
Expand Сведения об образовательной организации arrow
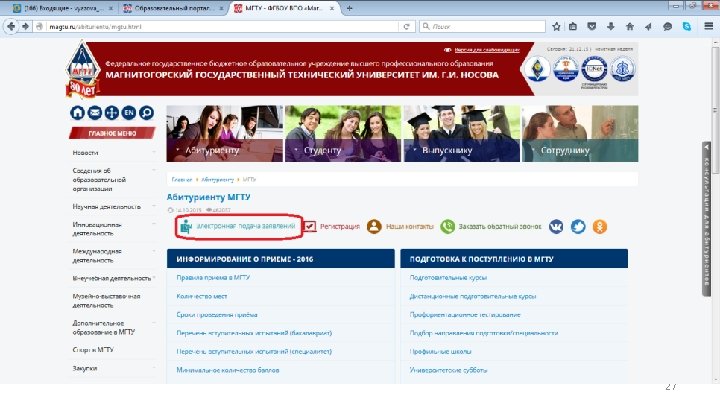[154, 170]
